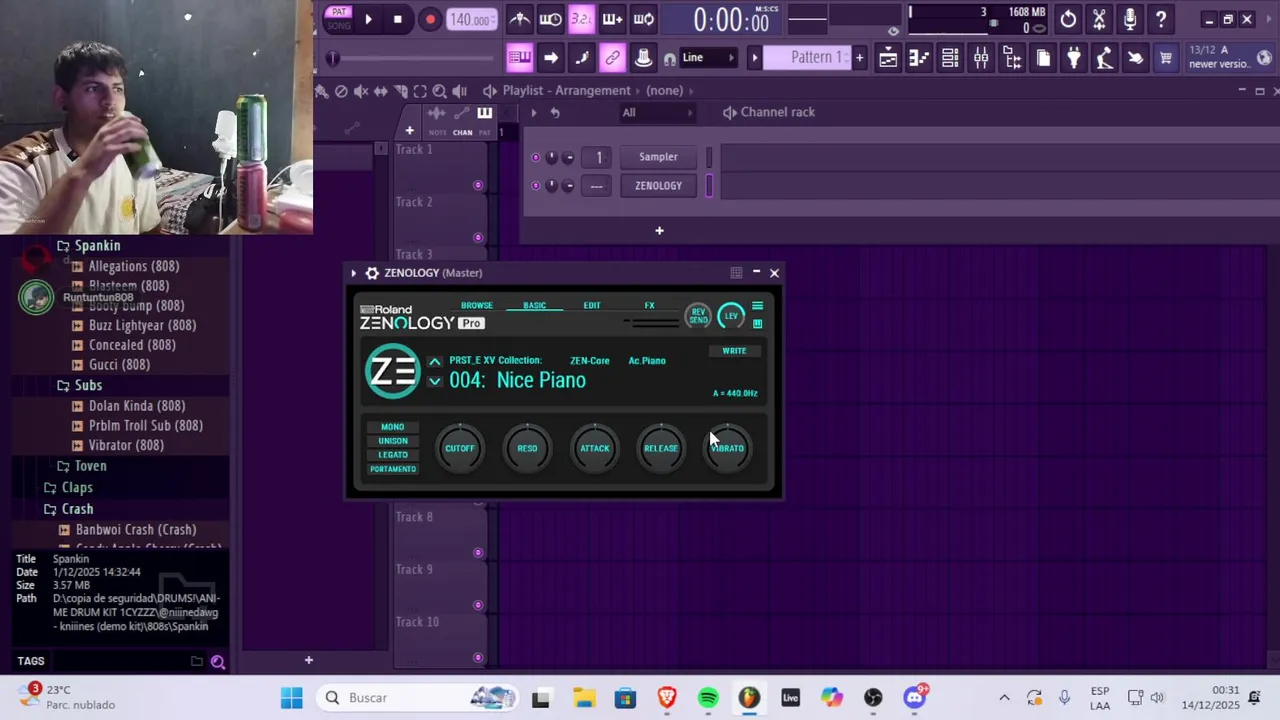Viewport: 1280px width, 720px height.
Task: Open ZENOLOGY hamburger menu icon
Action: pyautogui.click(x=757, y=306)
